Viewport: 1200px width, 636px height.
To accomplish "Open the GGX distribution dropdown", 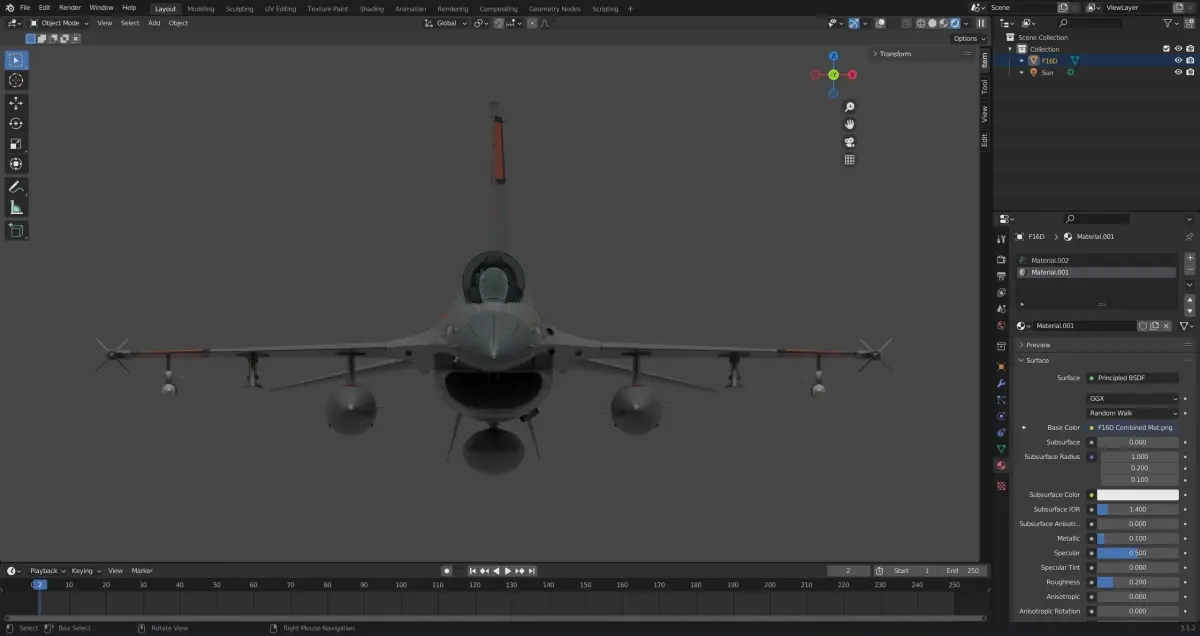I will click(x=1133, y=398).
